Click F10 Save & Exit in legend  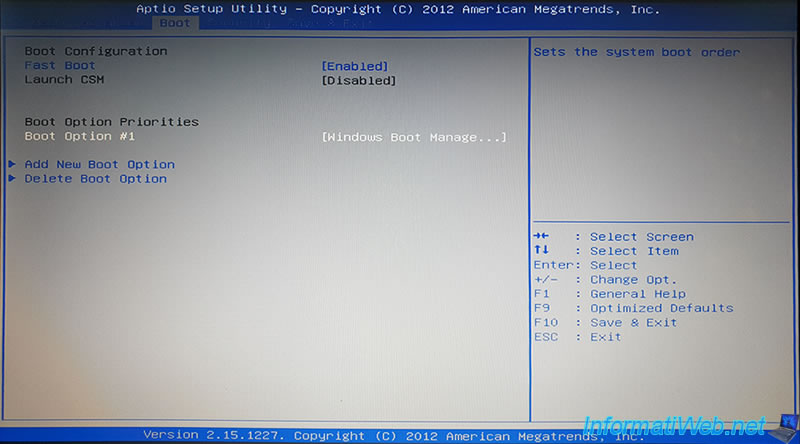605,323
